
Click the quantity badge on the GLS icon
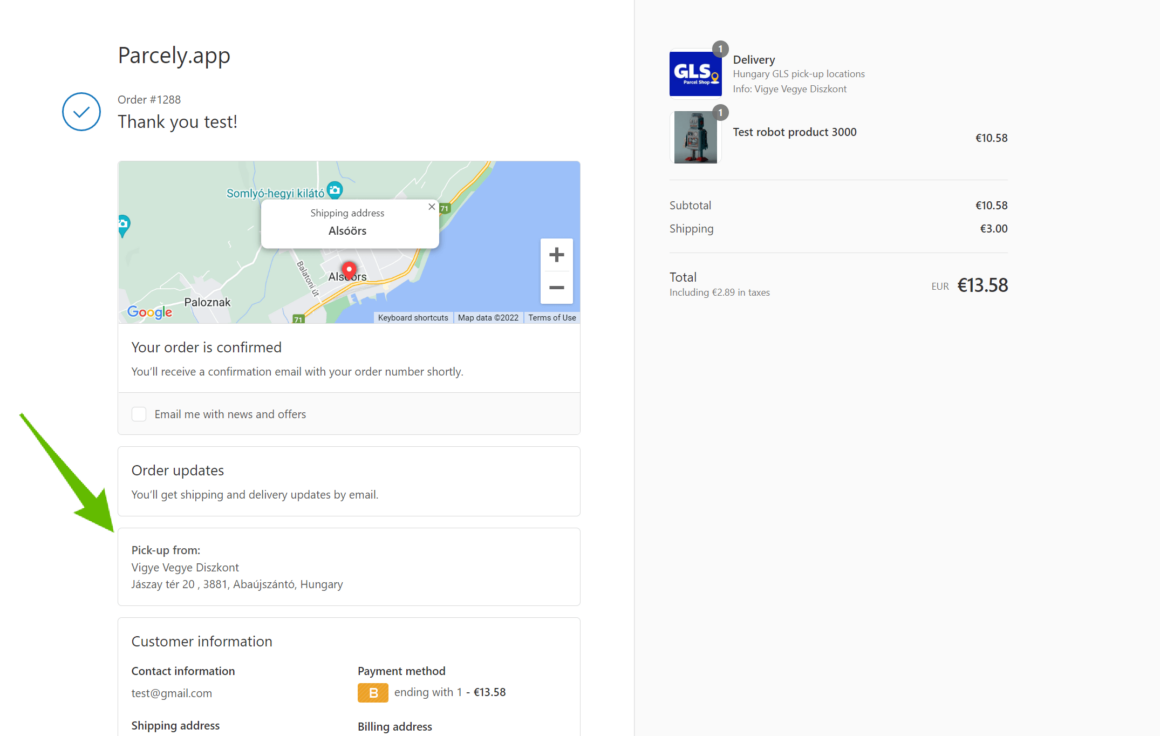[x=719, y=47]
